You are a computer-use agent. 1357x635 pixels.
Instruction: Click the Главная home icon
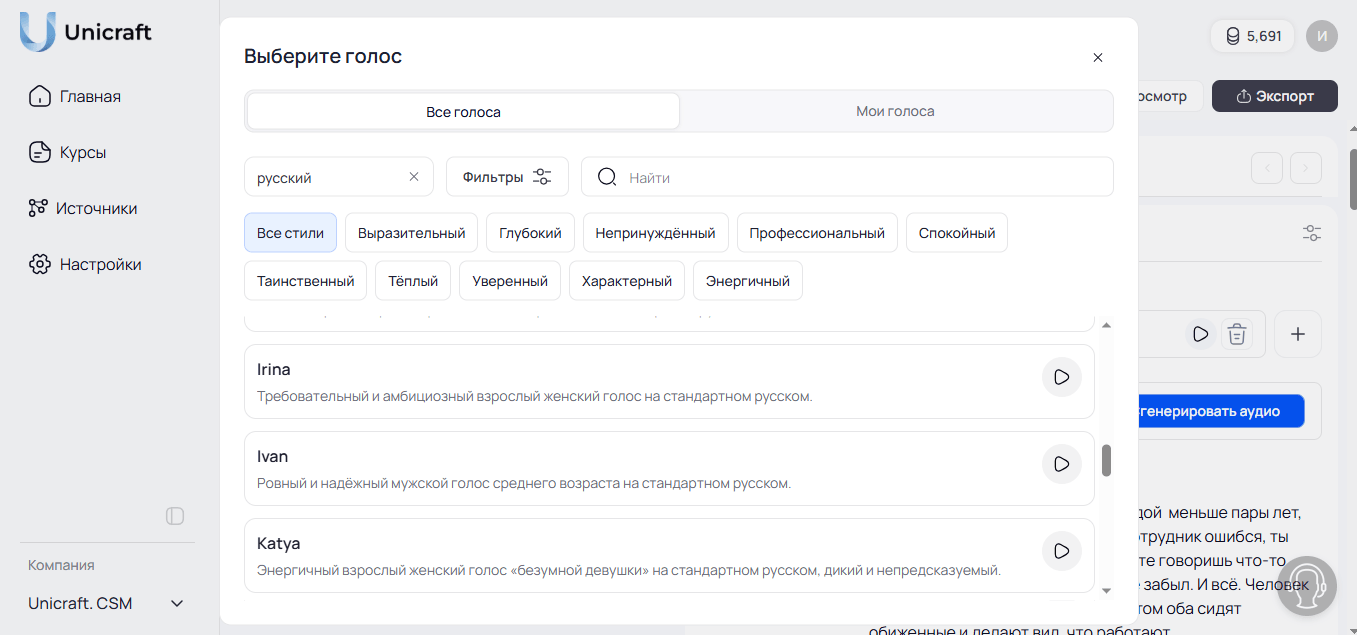[x=39, y=97]
